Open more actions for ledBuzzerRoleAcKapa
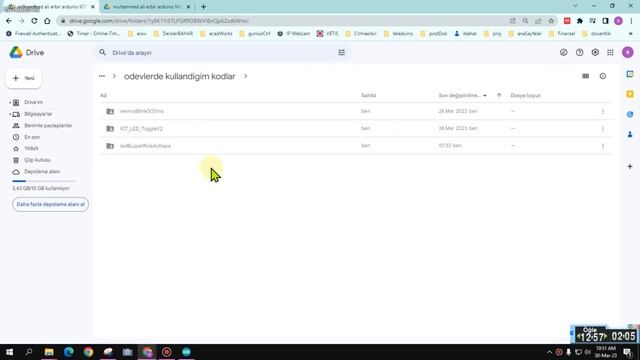 coord(603,146)
